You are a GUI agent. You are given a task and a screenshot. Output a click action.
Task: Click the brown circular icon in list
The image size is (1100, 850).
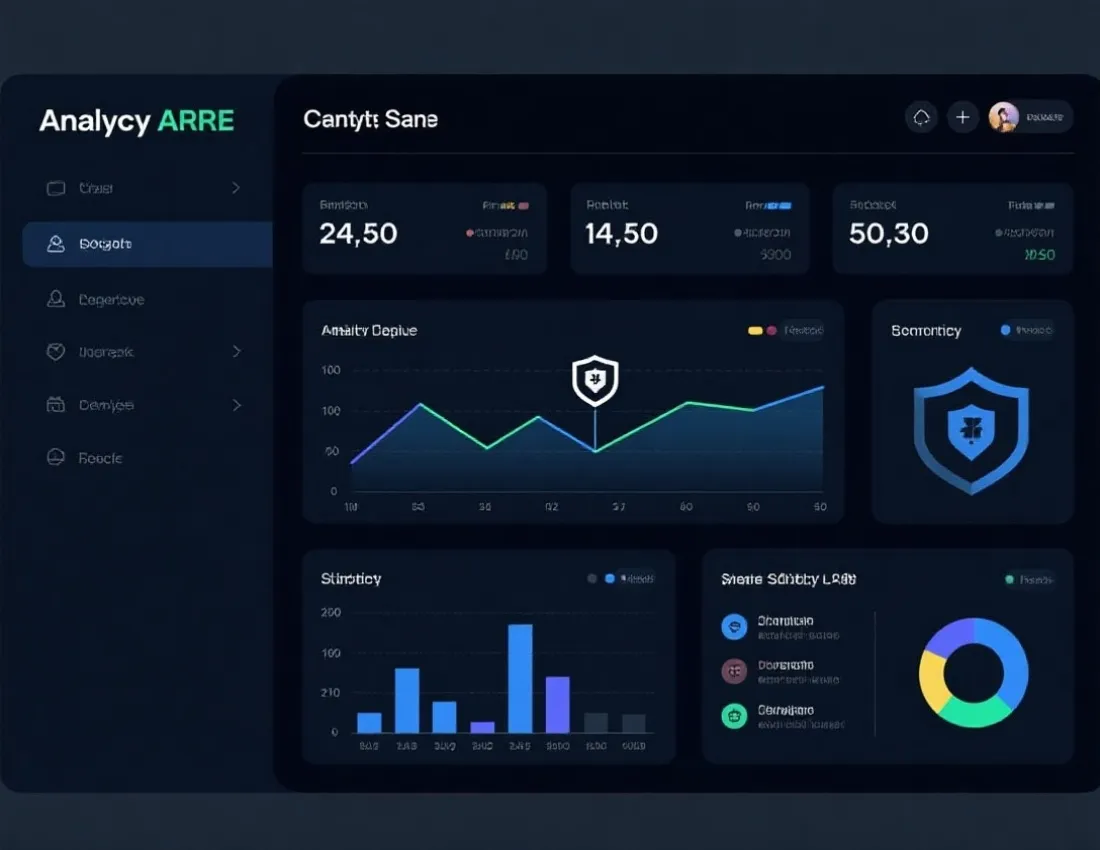[735, 671]
